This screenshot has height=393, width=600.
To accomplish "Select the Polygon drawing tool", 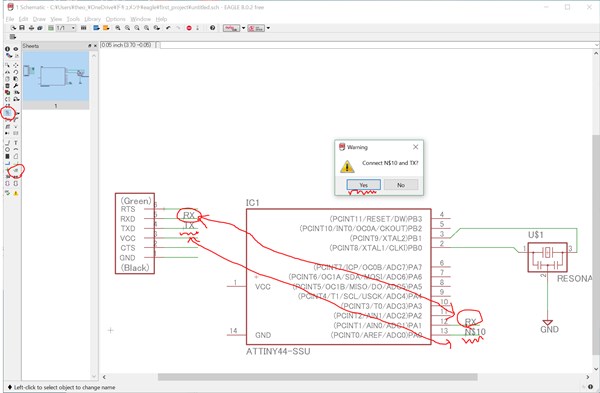I will point(16,156).
